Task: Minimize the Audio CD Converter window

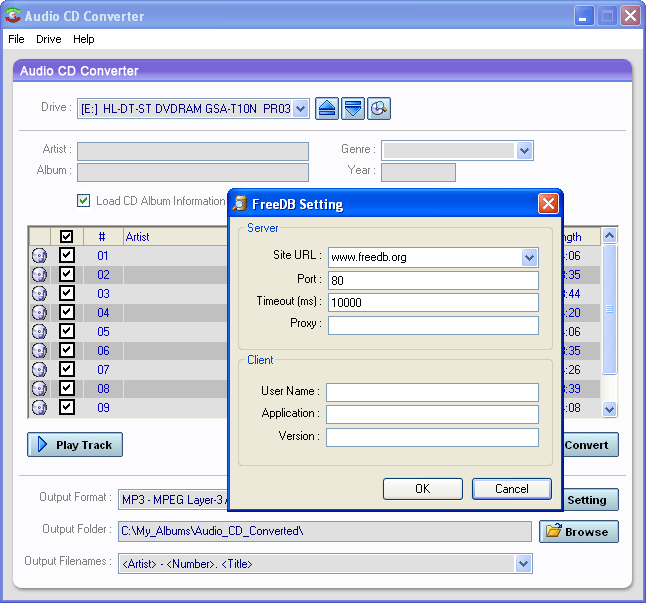Action: click(584, 16)
